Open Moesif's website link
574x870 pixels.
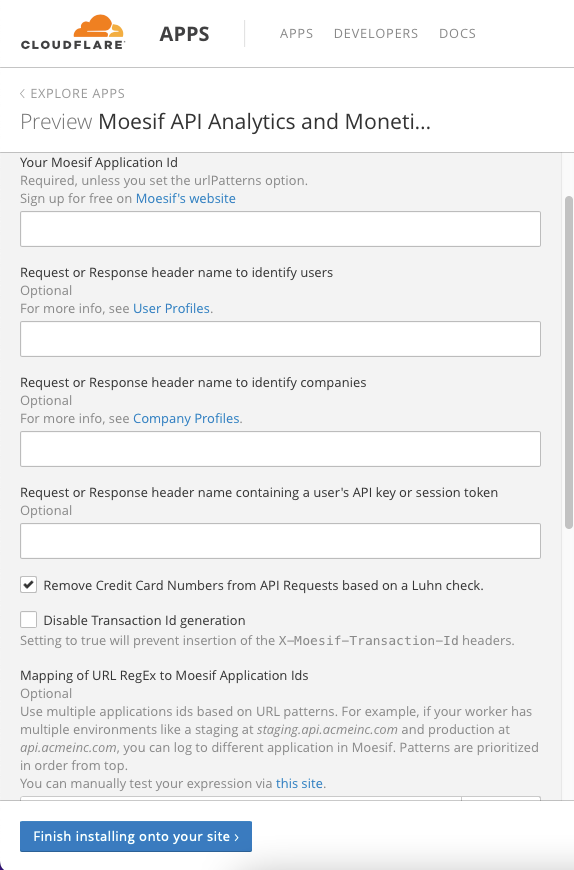186,199
